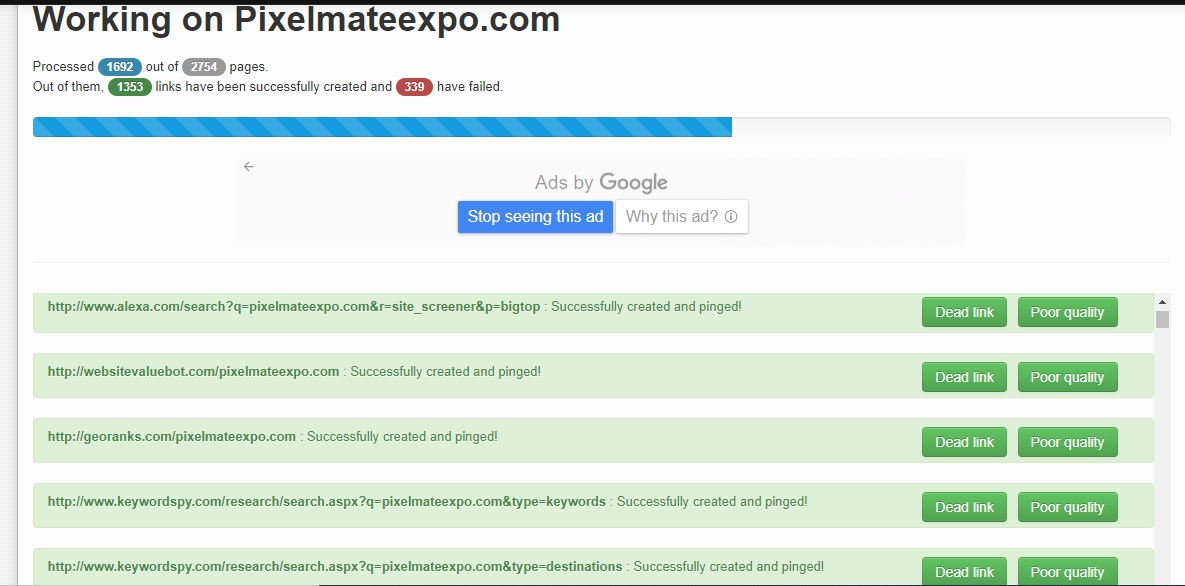The height and width of the screenshot is (586, 1185).
Task: Open the websitevaluebot.com/pixelmateexpo.com URL
Action: (x=193, y=372)
